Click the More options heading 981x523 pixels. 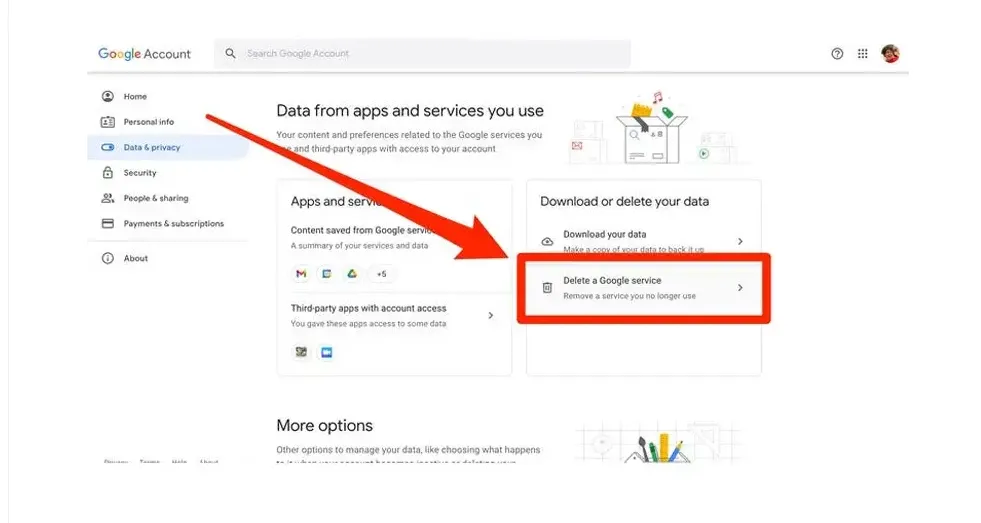click(325, 425)
